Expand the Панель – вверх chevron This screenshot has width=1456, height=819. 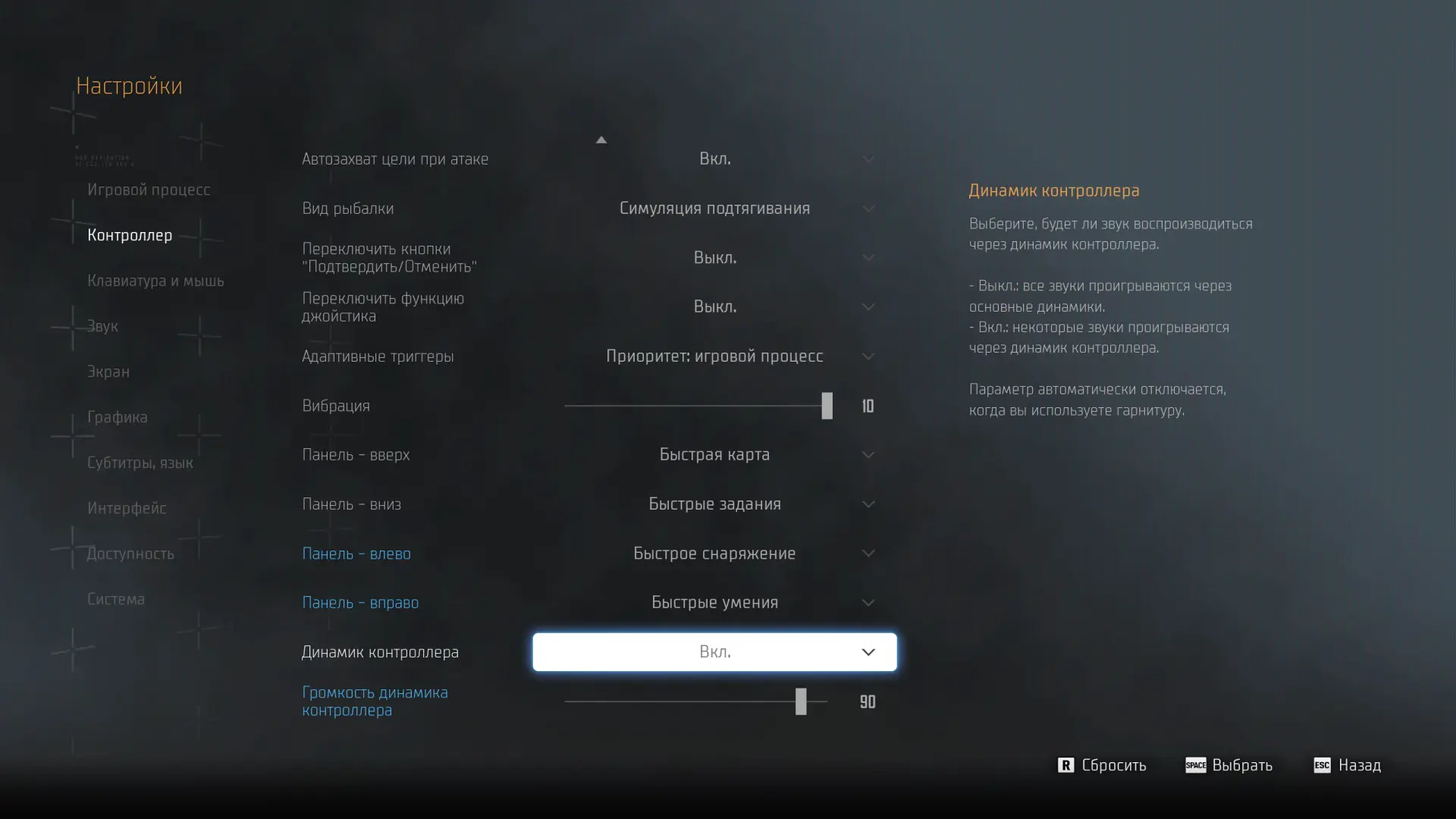pos(868,455)
